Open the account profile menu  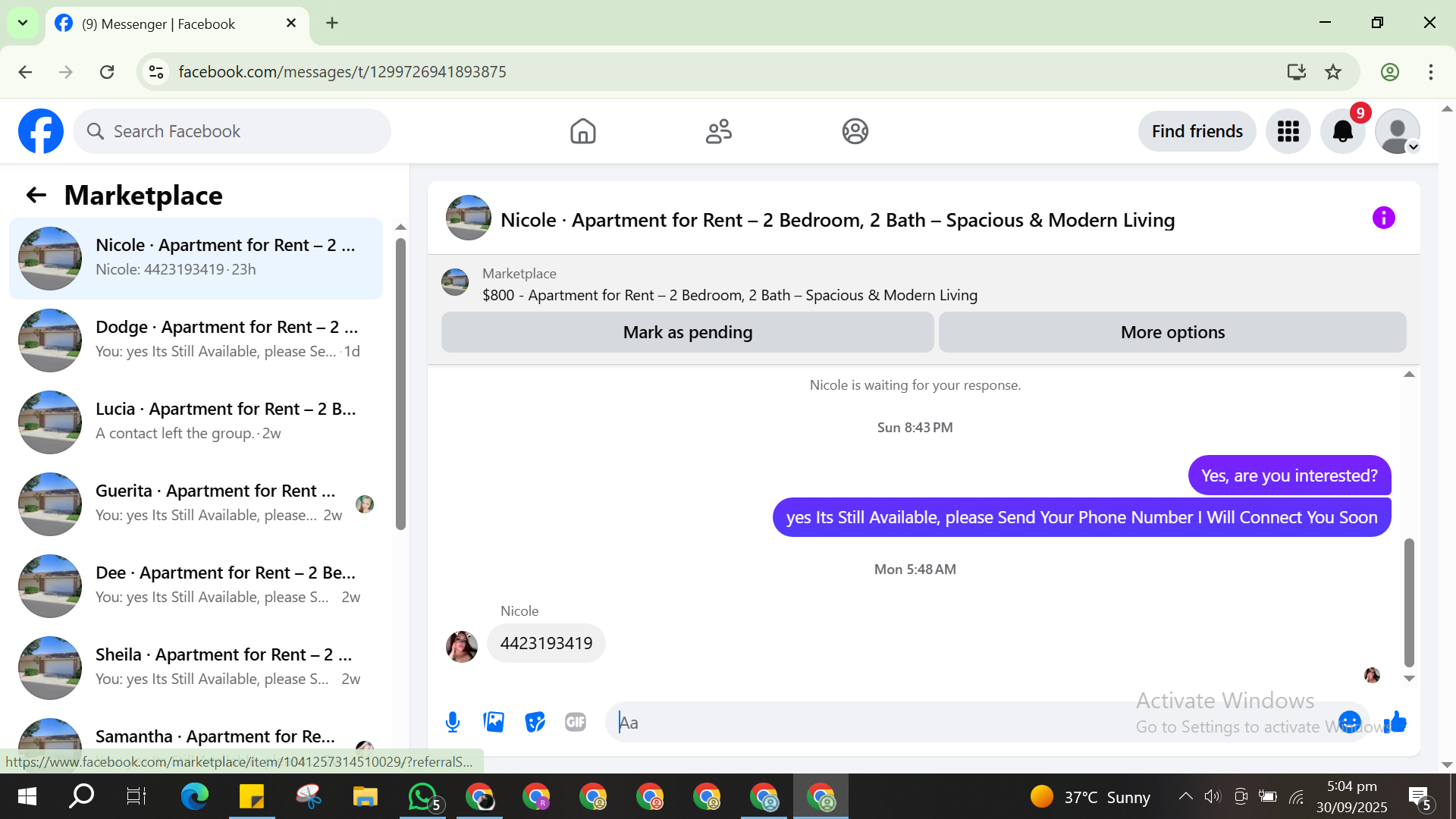point(1398,131)
